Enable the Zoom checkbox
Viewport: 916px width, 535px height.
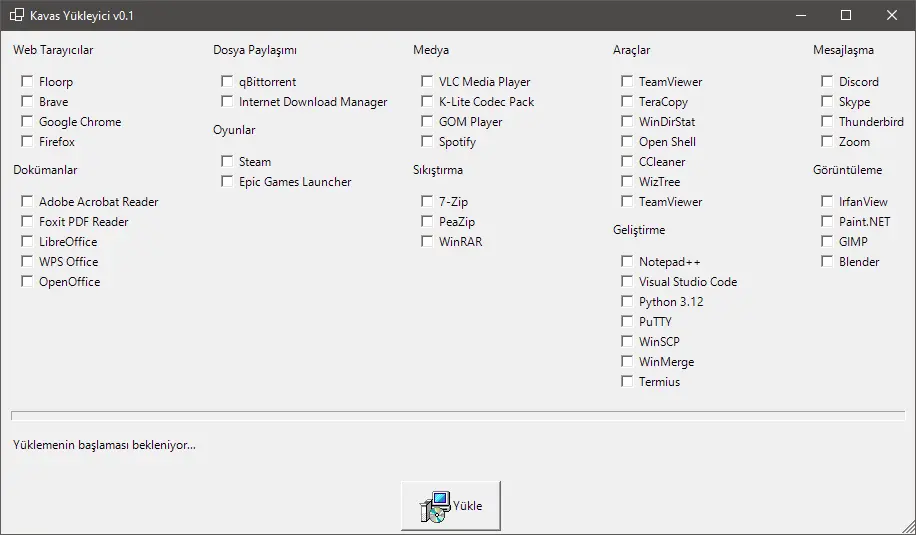[x=827, y=141]
